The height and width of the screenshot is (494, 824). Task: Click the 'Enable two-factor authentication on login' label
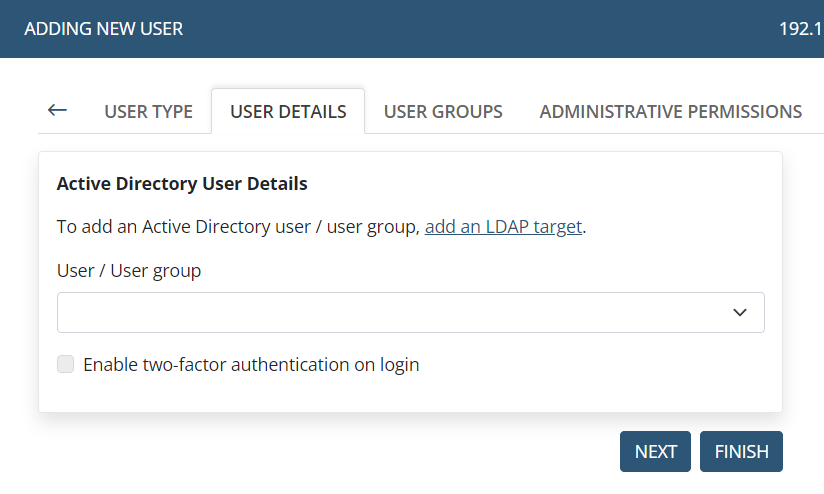[251, 365]
